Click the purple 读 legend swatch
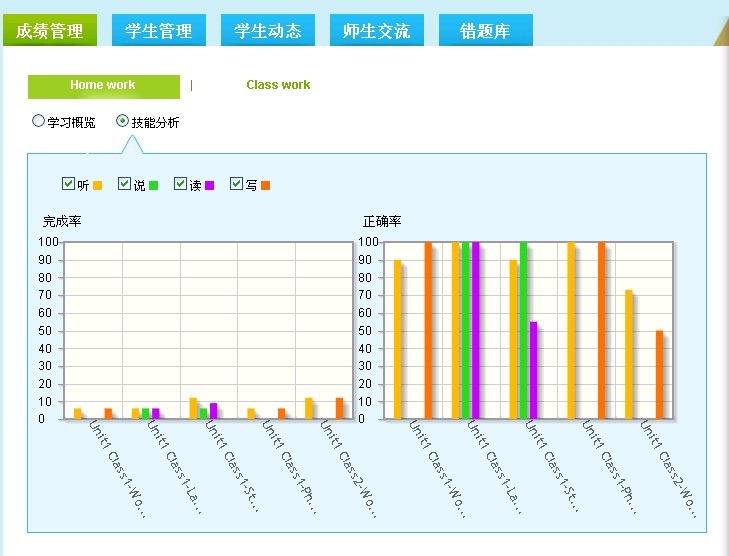Screen dimensions: 729x556 point(209,185)
